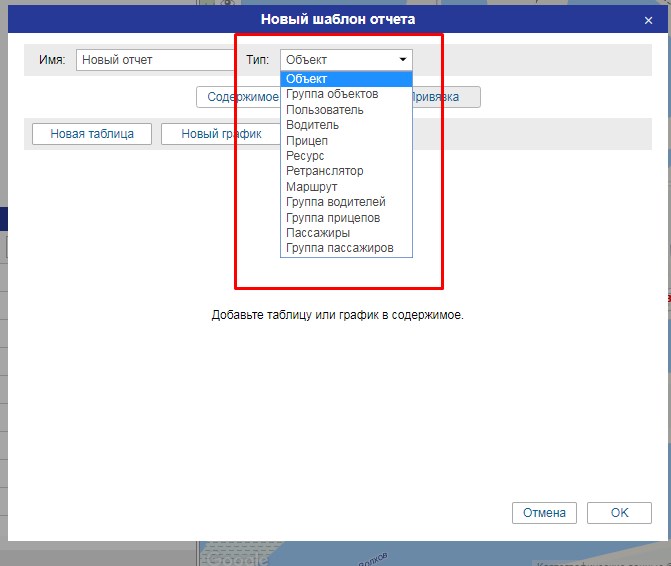The width and height of the screenshot is (671, 566).
Task: Choose "Группа водителей" type option
Action: pos(335,202)
